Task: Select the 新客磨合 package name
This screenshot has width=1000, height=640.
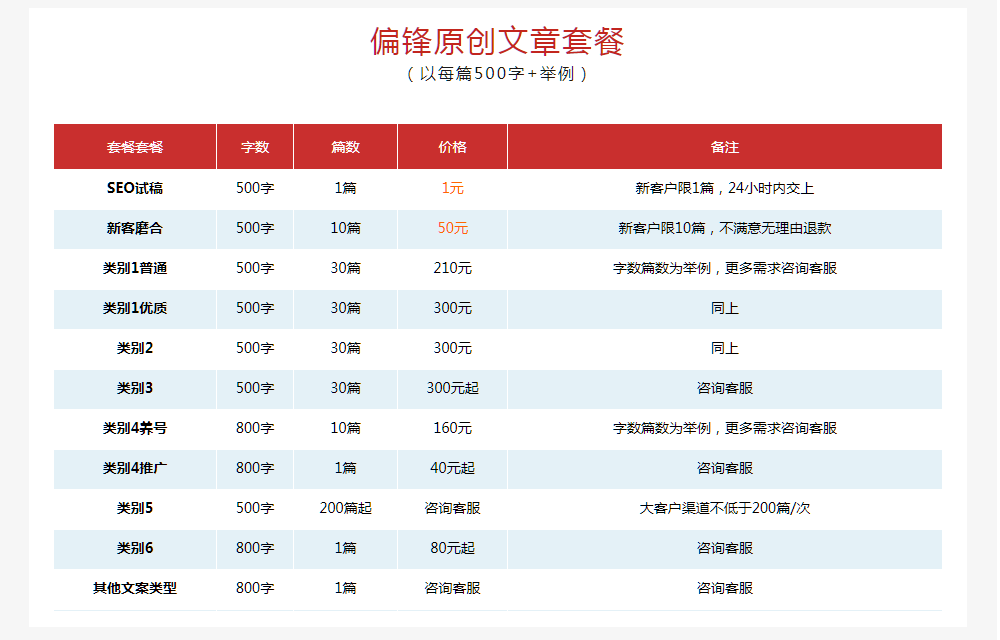Action: [x=134, y=227]
